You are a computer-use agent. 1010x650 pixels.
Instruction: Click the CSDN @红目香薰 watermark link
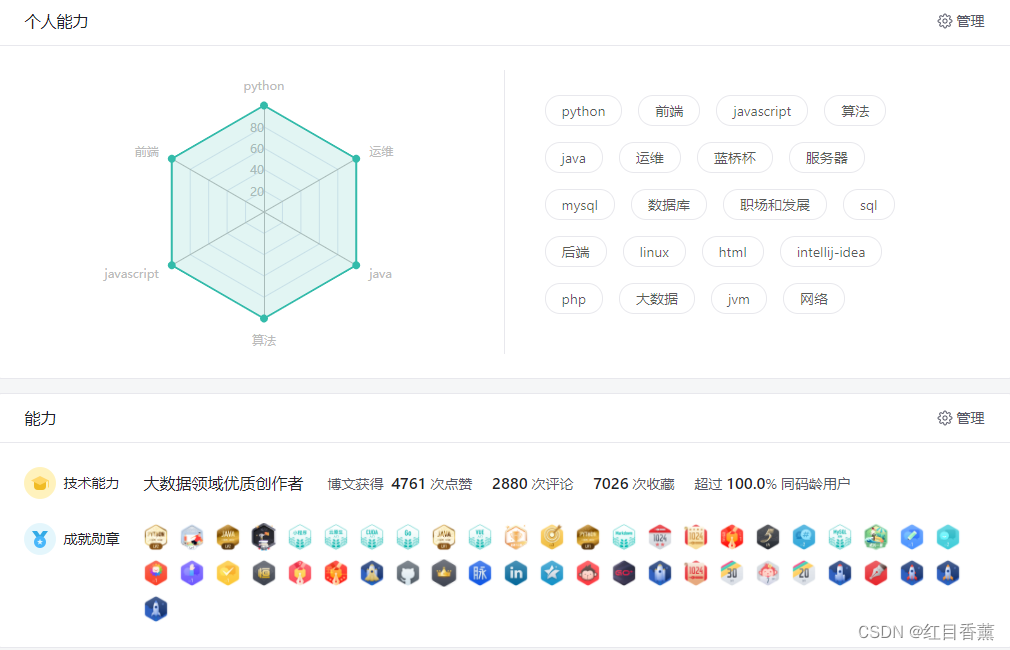(x=928, y=632)
